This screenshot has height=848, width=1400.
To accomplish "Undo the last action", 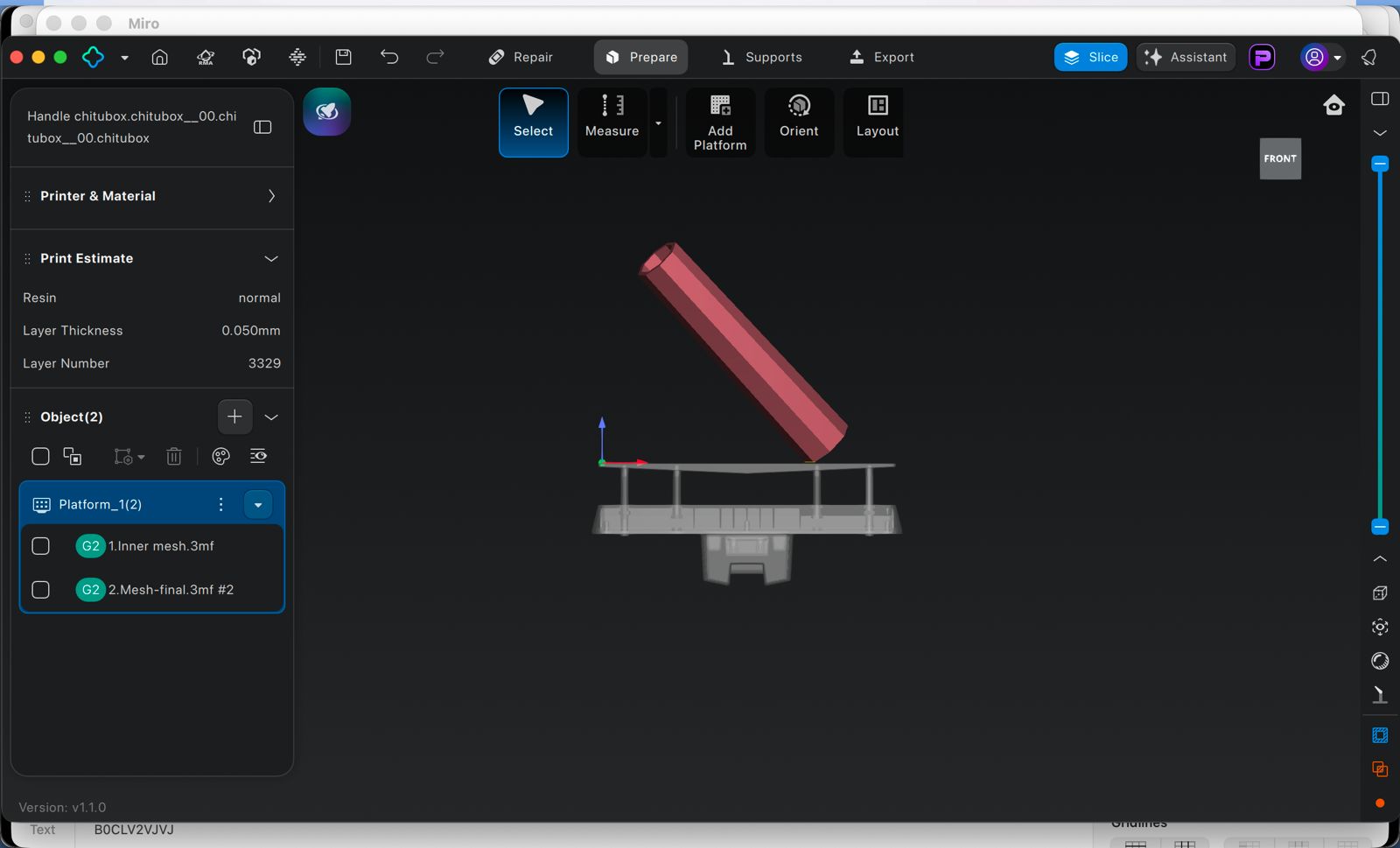I will pyautogui.click(x=389, y=57).
